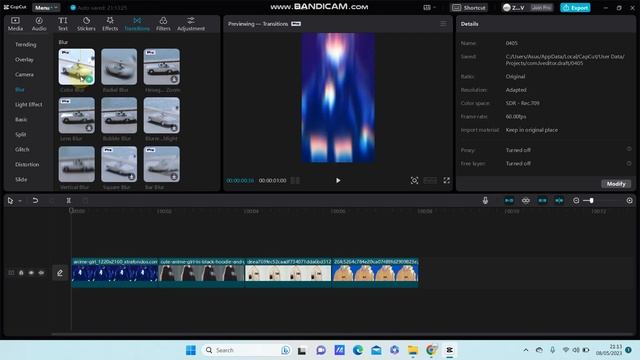The image size is (640, 360).
Task: Open the layout selector dropdown in title bar
Action: (429, 7)
